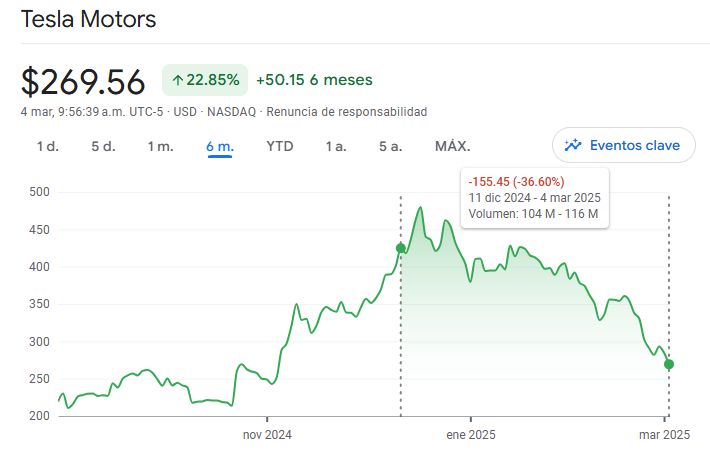The width and height of the screenshot is (710, 453).
Task: Click the -155.45 (-36.60%) tooltip text
Action: [516, 182]
